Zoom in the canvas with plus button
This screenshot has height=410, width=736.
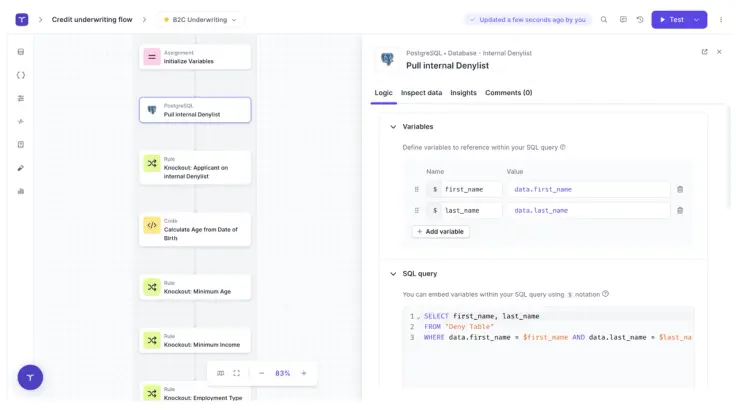pos(304,373)
